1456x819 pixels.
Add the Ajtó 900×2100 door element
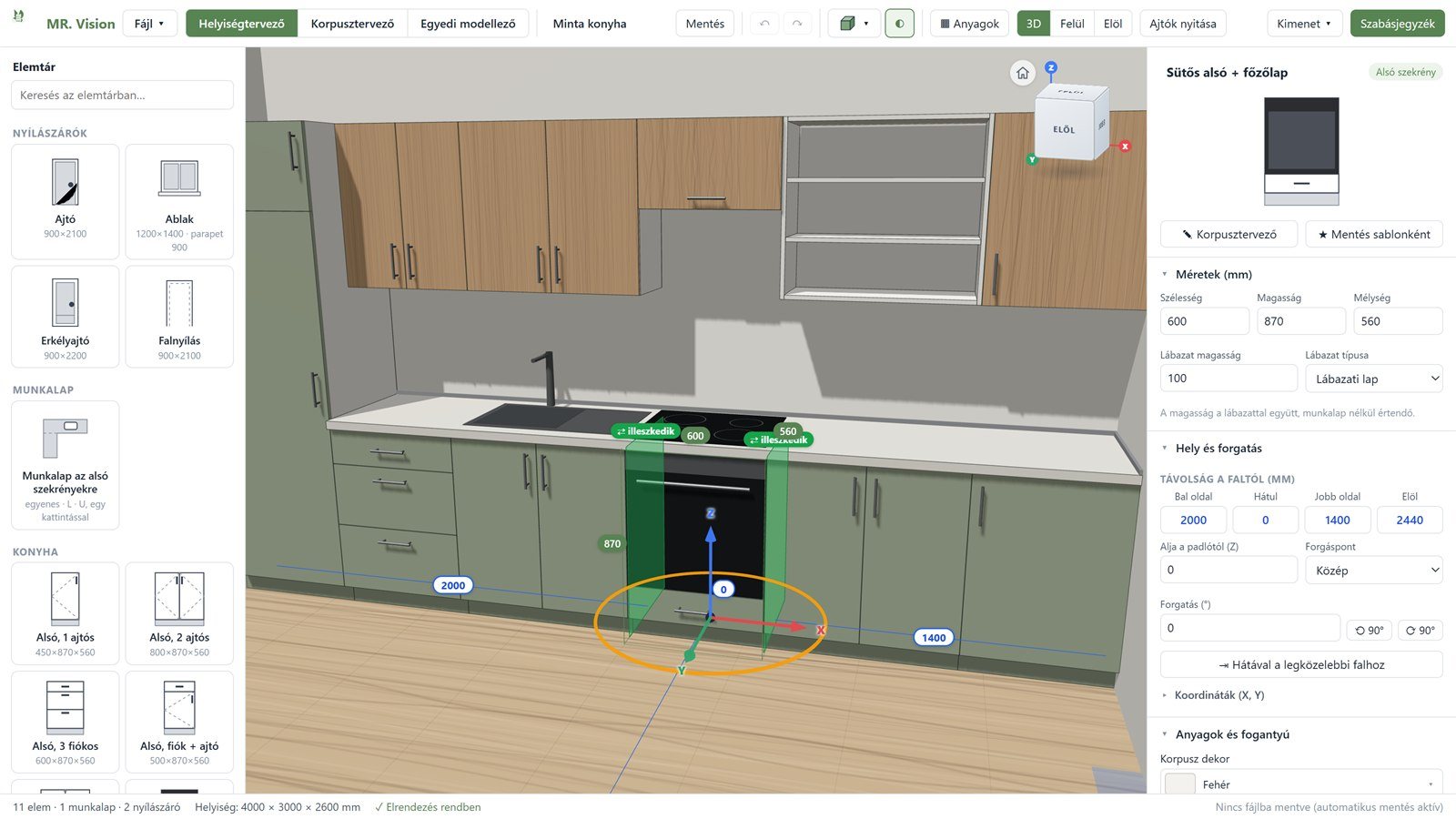tap(66, 201)
